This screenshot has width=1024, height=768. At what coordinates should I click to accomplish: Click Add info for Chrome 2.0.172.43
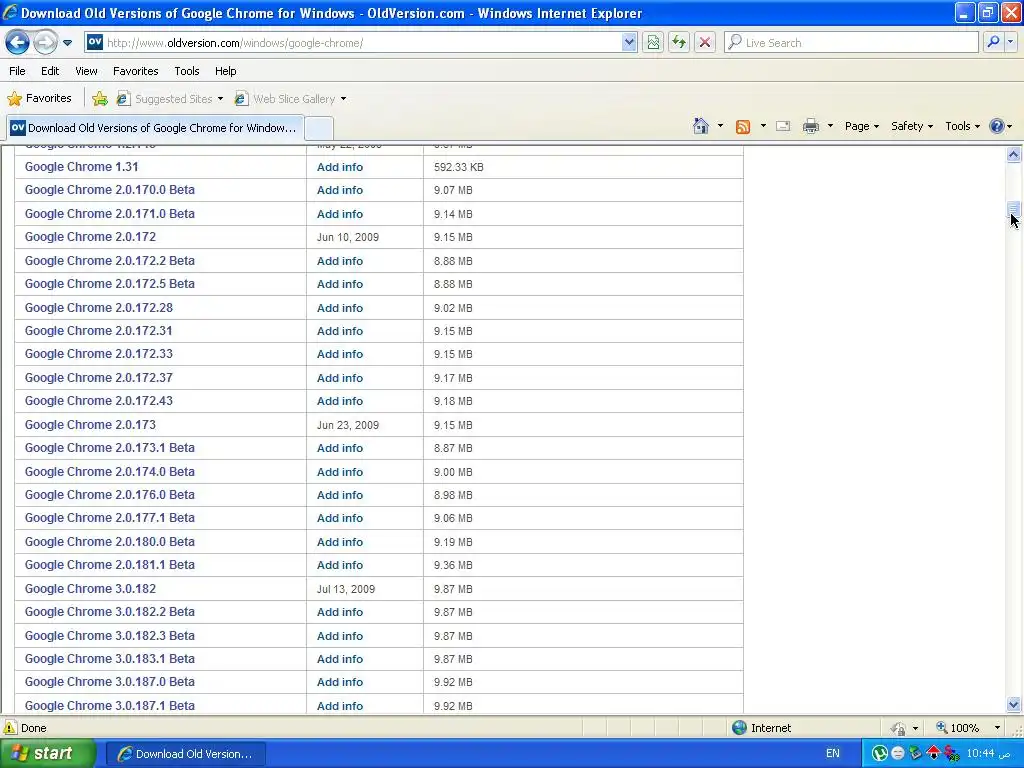coord(340,401)
